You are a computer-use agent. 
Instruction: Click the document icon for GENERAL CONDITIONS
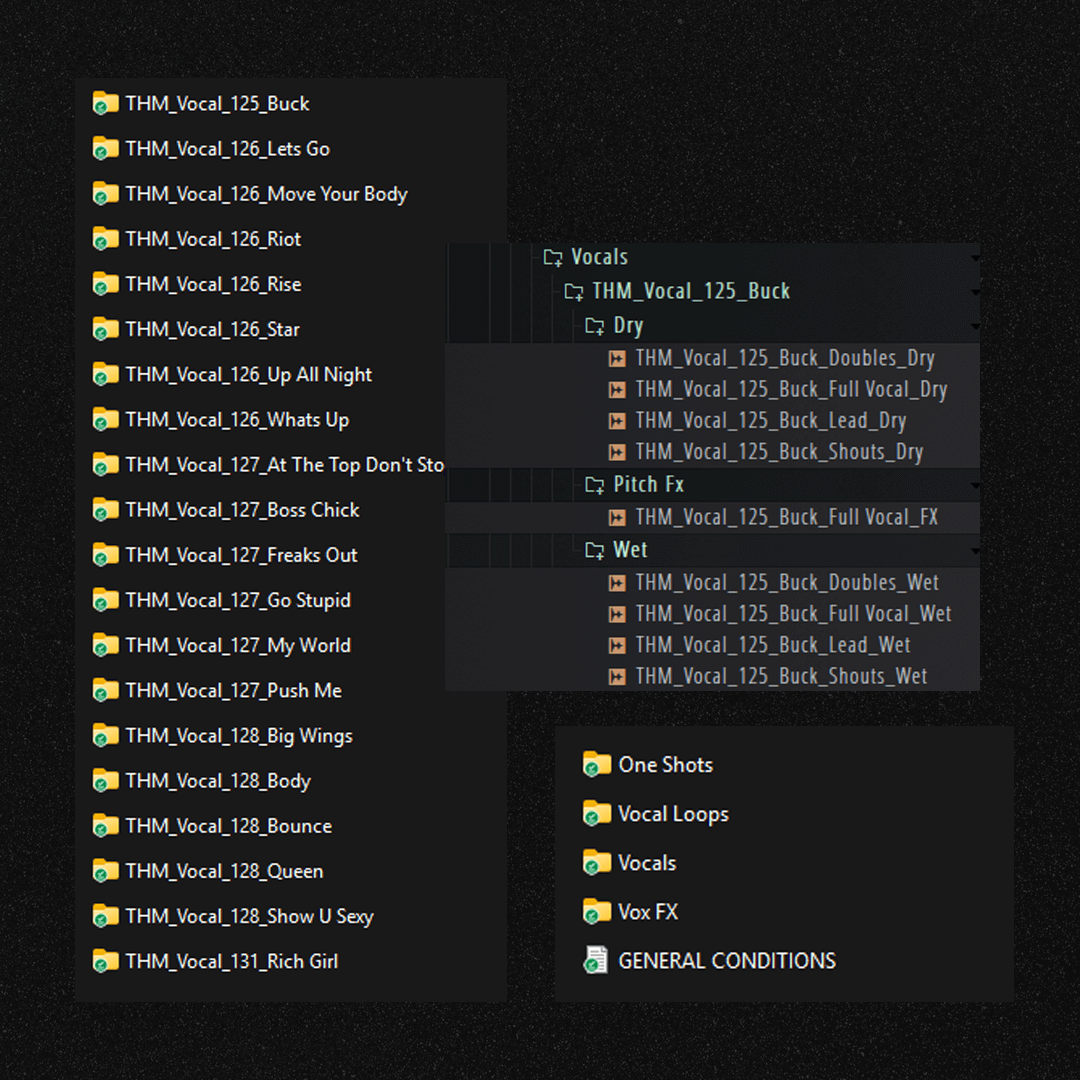pyautogui.click(x=596, y=961)
